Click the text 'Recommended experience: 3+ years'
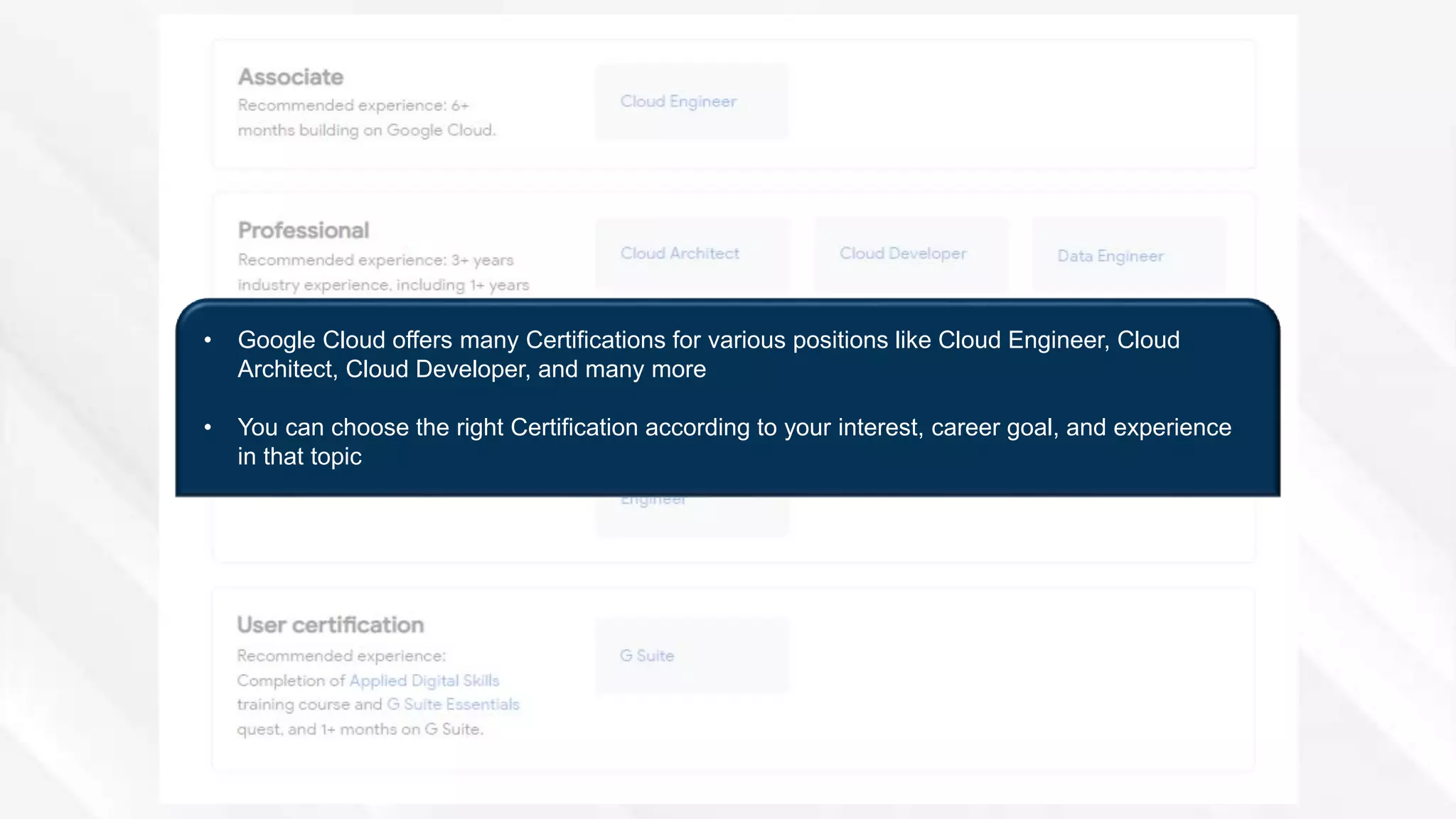1456x819 pixels. pyautogui.click(x=375, y=260)
